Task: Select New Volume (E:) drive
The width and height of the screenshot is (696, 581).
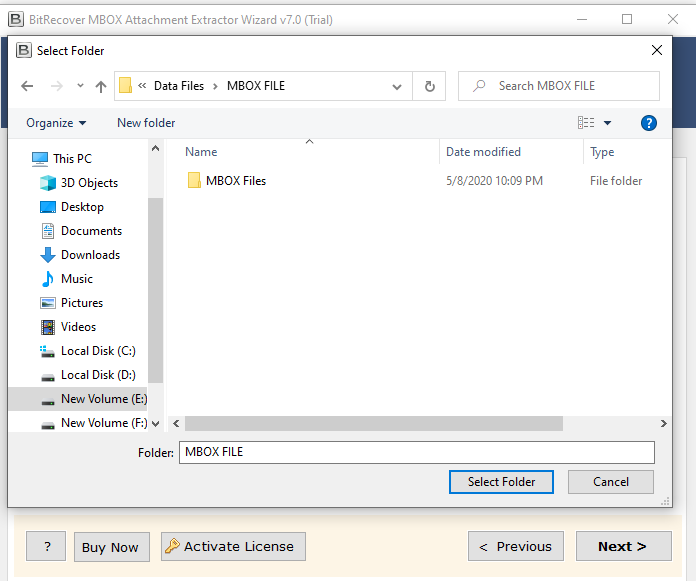Action: [x=78, y=399]
